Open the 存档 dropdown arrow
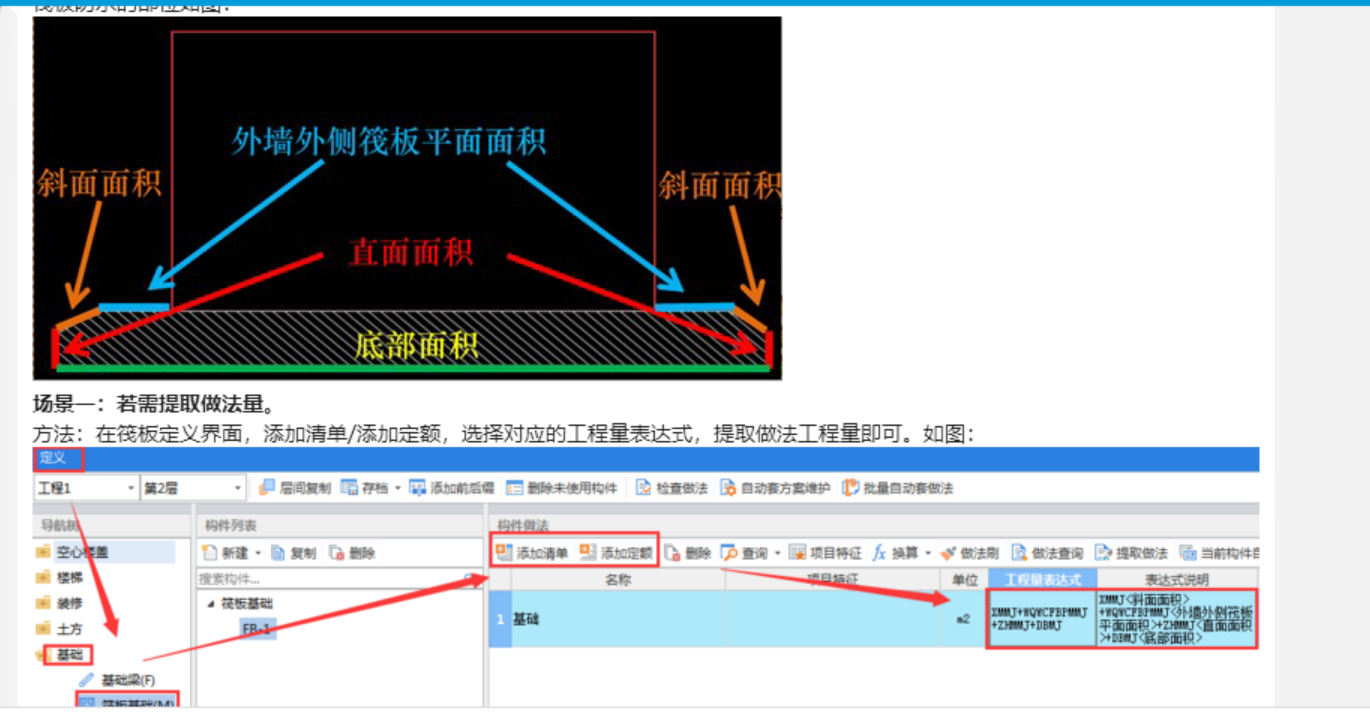 coord(398,488)
